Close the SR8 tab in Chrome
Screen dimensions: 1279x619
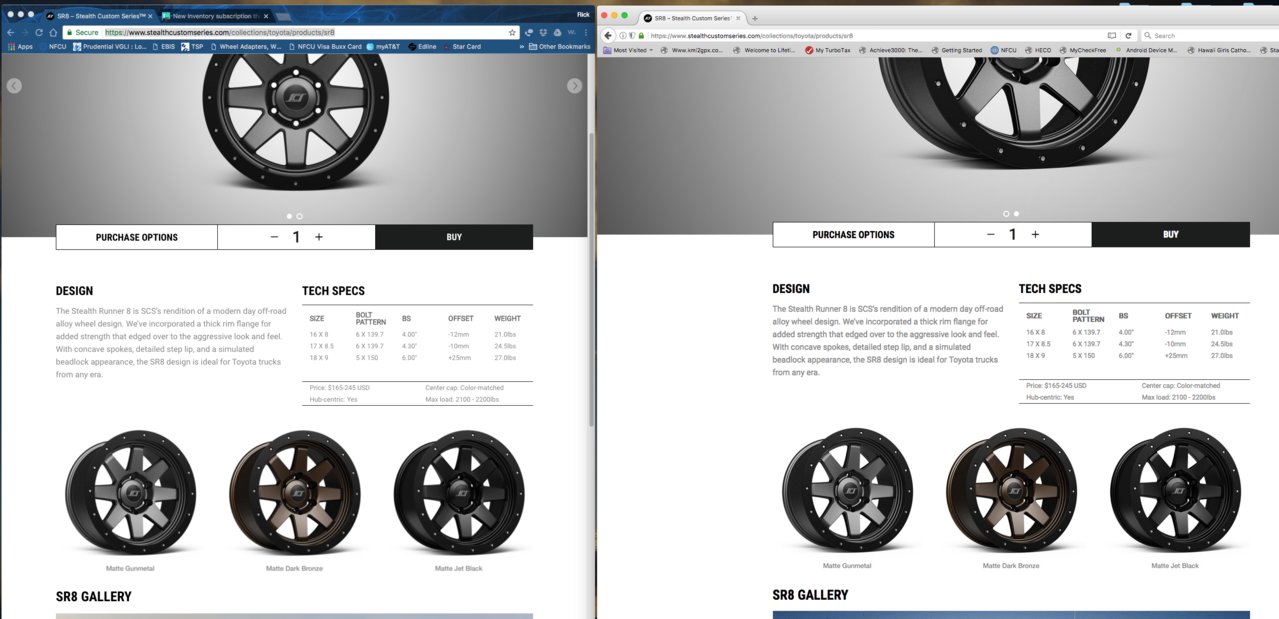coord(151,16)
